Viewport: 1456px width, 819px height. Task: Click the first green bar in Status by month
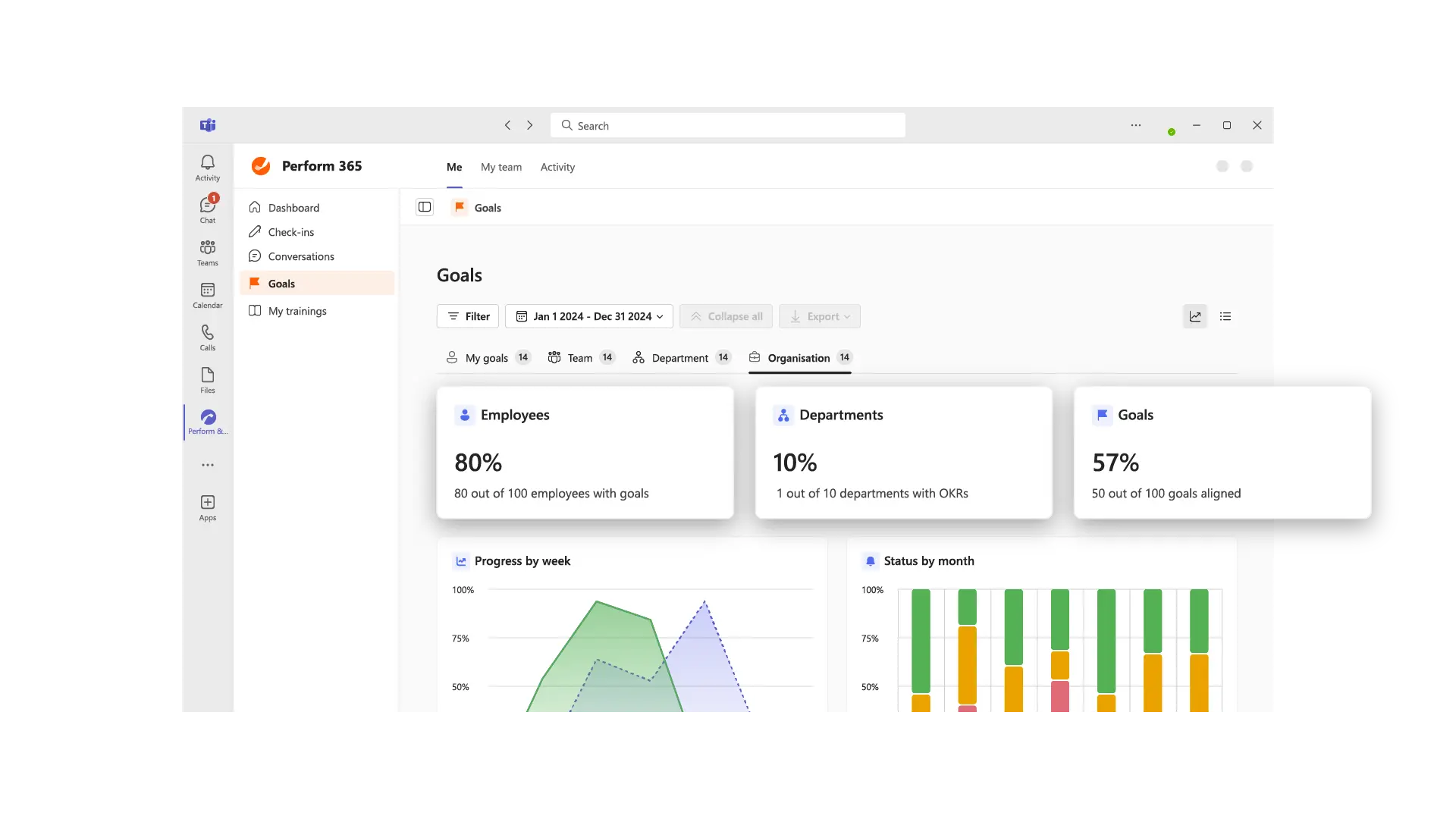pyautogui.click(x=921, y=641)
